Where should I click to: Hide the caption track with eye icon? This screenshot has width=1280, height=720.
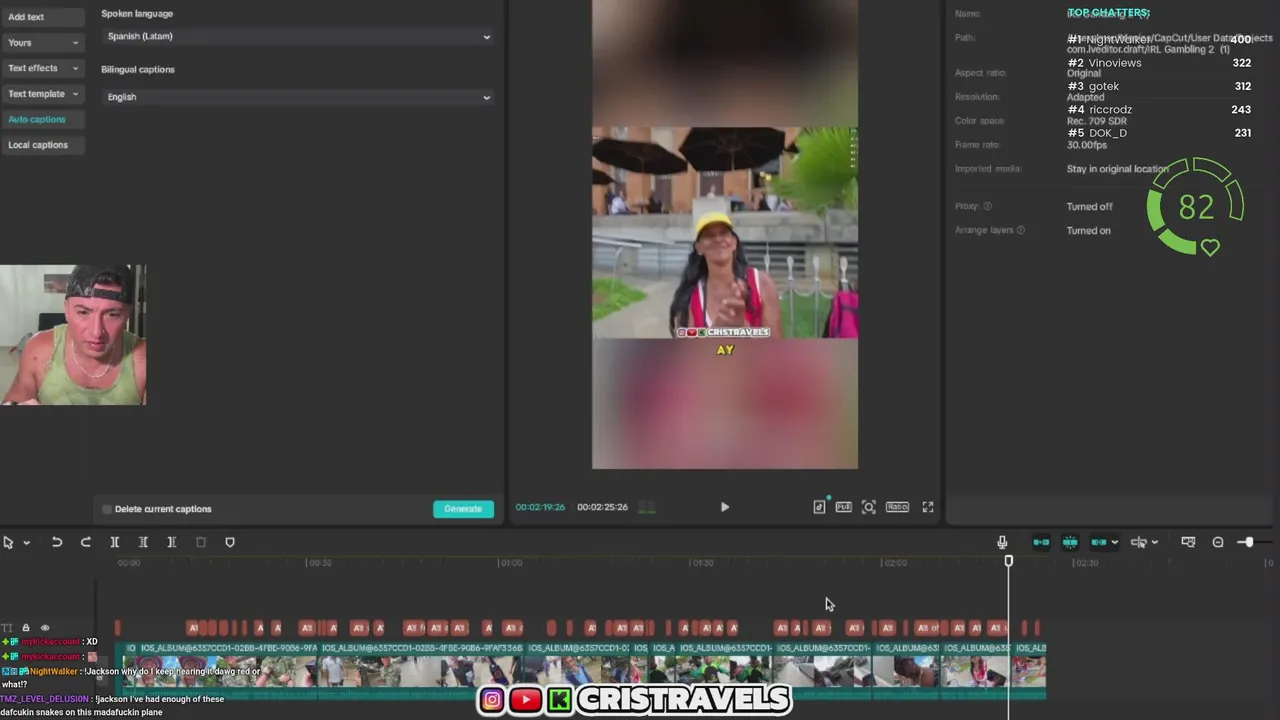(x=45, y=628)
